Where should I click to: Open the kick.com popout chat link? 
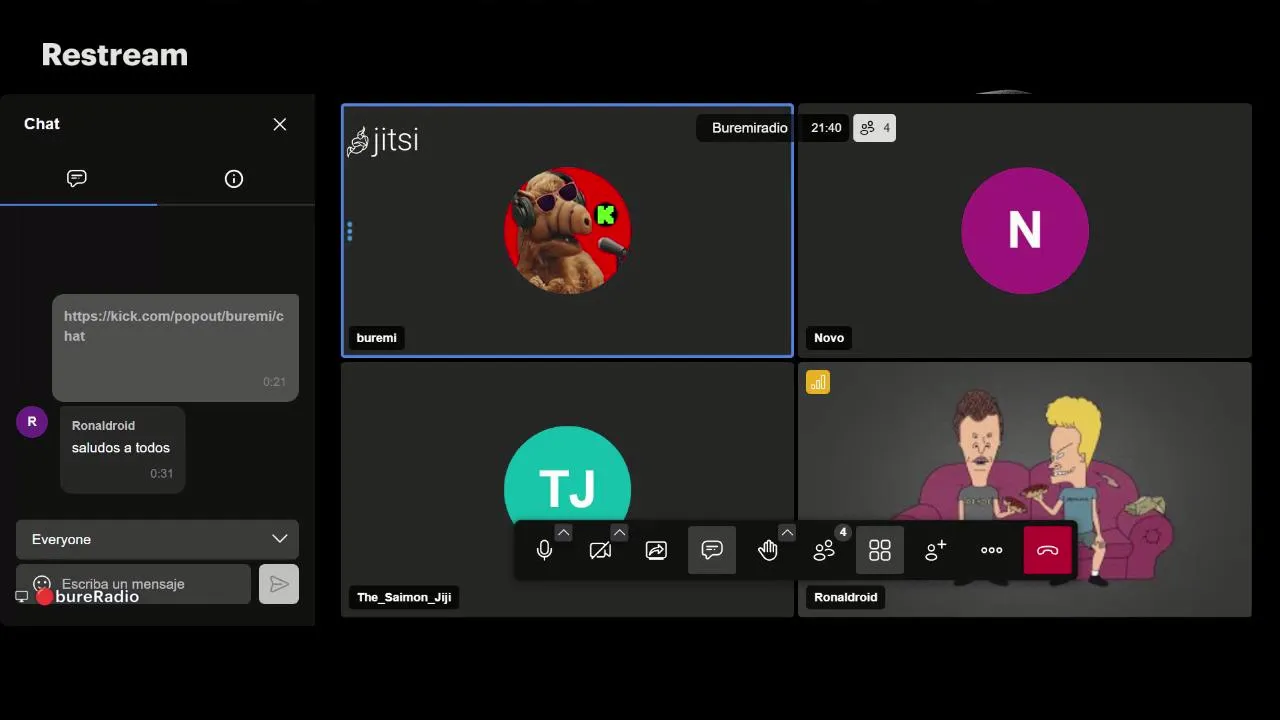point(174,326)
